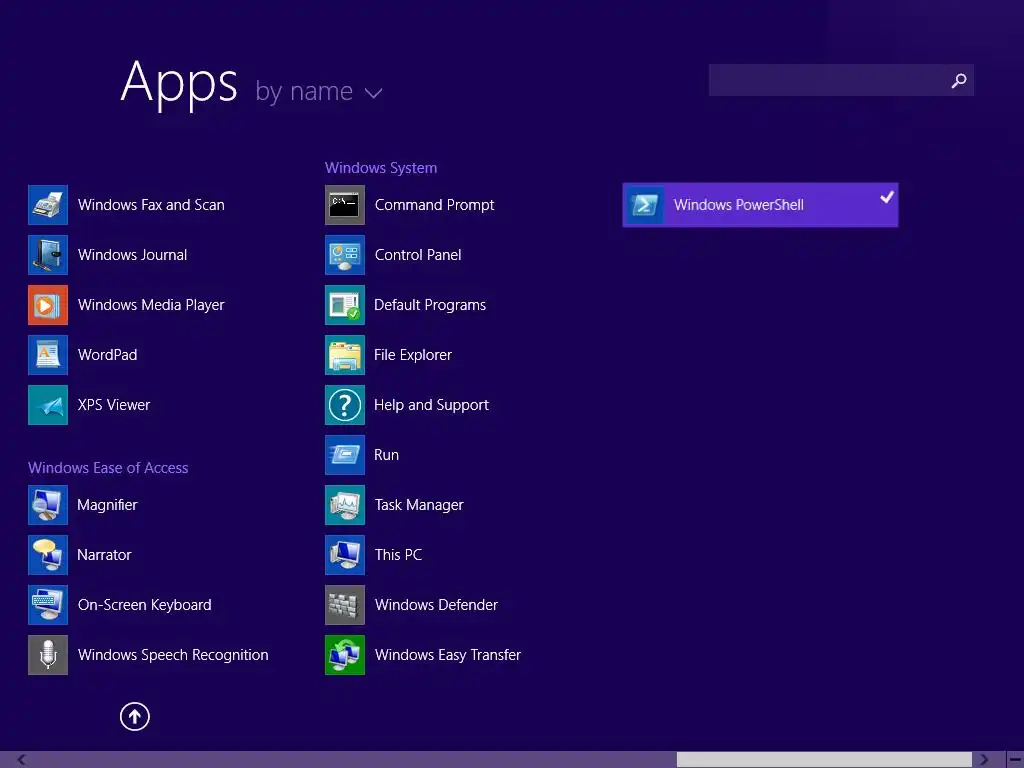This screenshot has height=768, width=1024.
Task: Open the Narrator icon
Action: coord(48,554)
